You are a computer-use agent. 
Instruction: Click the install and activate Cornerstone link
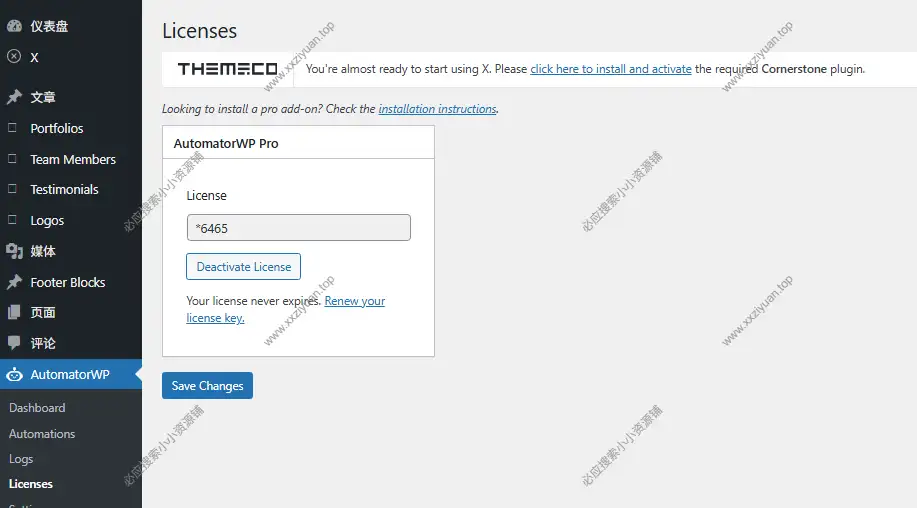pos(610,69)
